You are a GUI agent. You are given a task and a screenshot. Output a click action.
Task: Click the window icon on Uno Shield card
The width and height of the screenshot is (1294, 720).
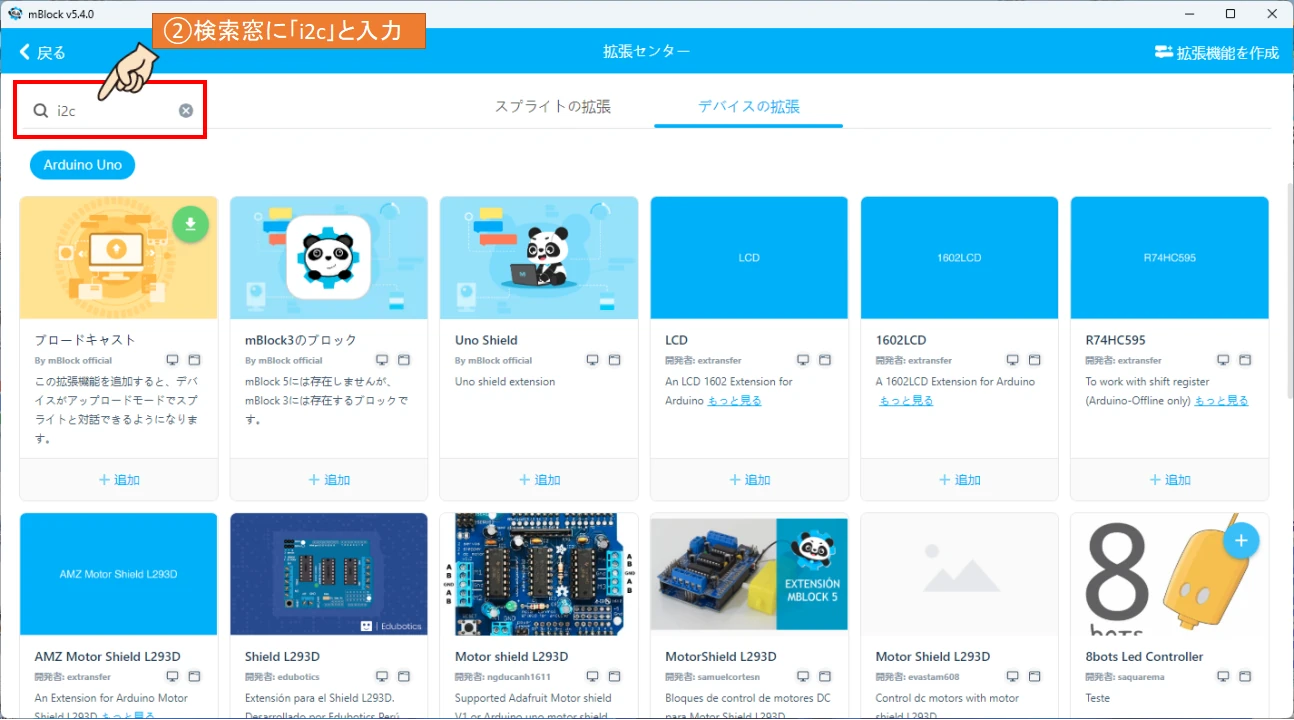(x=615, y=360)
